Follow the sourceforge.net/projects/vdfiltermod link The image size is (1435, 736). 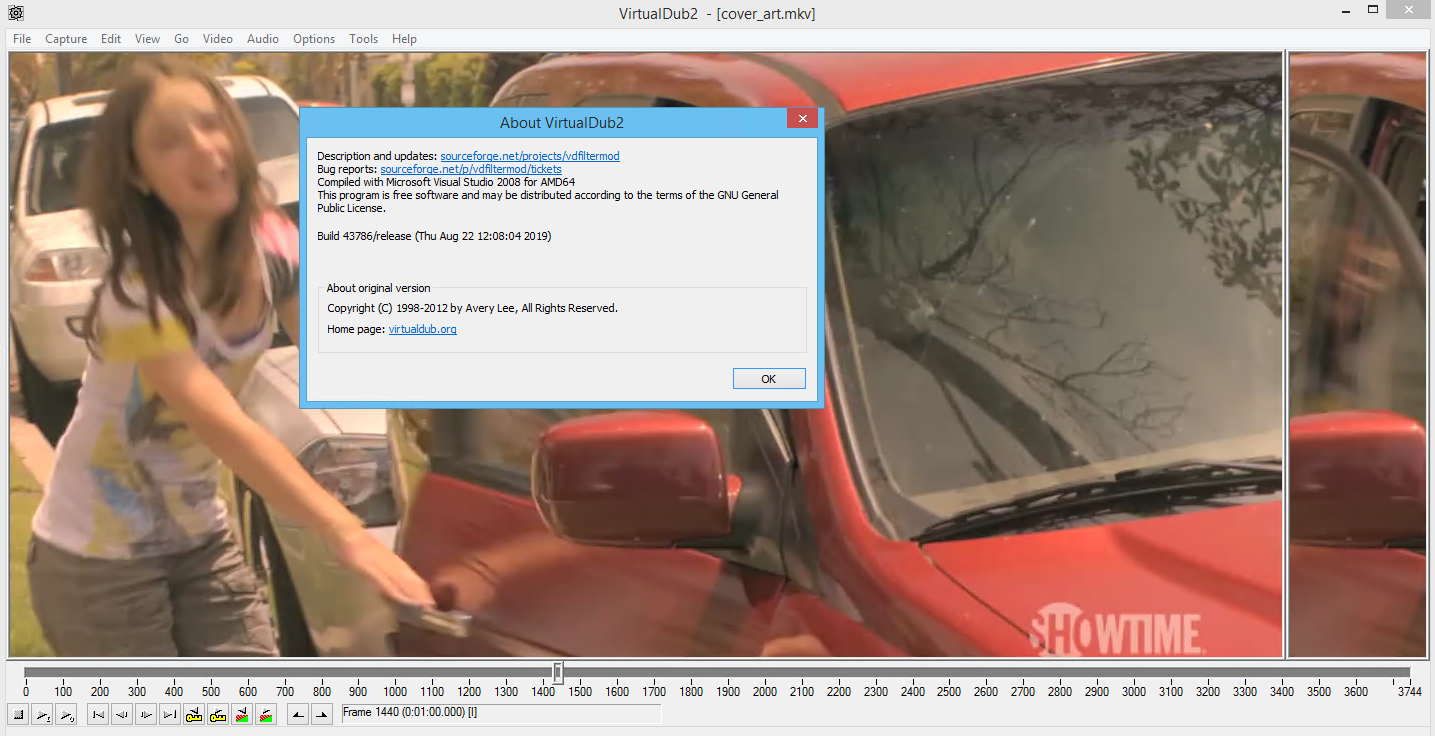pyautogui.click(x=530, y=156)
